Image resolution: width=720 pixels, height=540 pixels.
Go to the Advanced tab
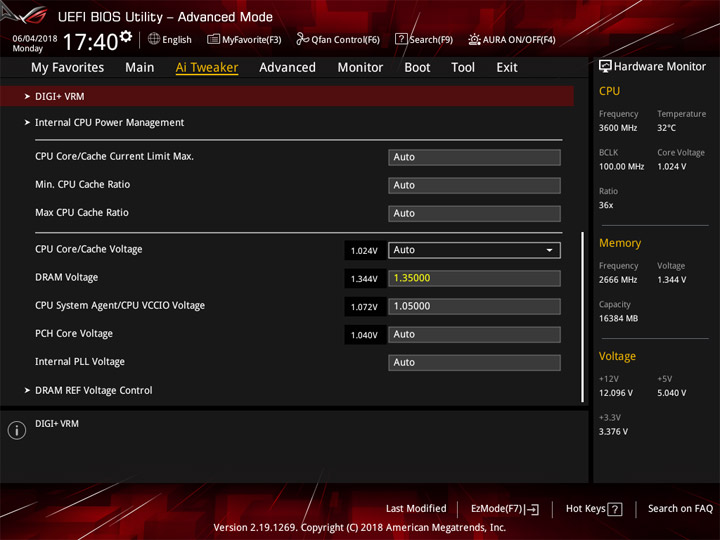[287, 68]
